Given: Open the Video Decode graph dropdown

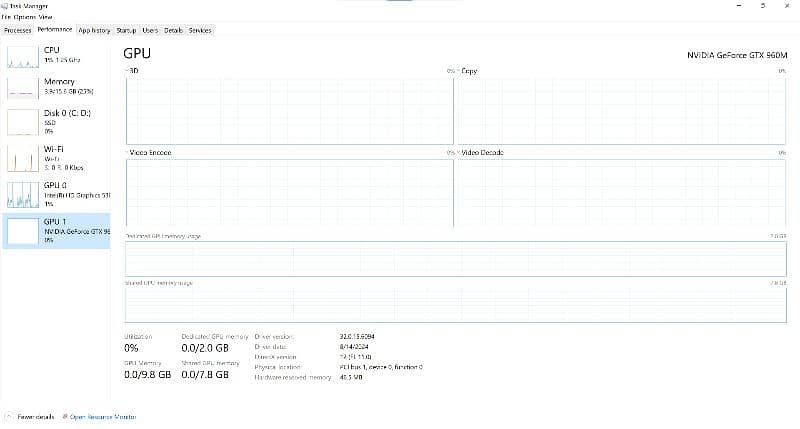Looking at the screenshot, I should click(x=458, y=153).
